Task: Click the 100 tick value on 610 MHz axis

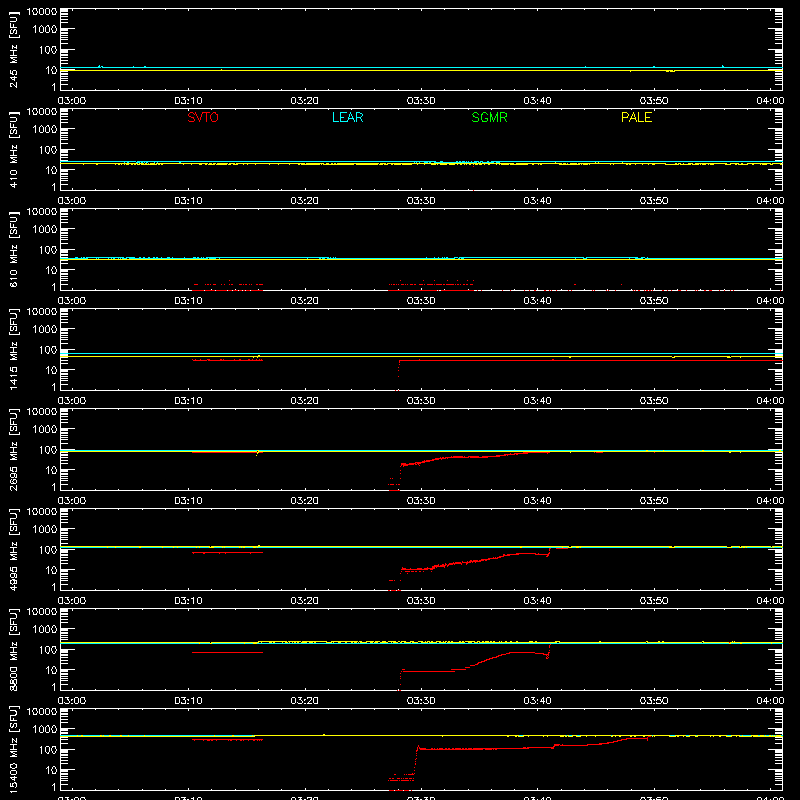Action: (48, 250)
